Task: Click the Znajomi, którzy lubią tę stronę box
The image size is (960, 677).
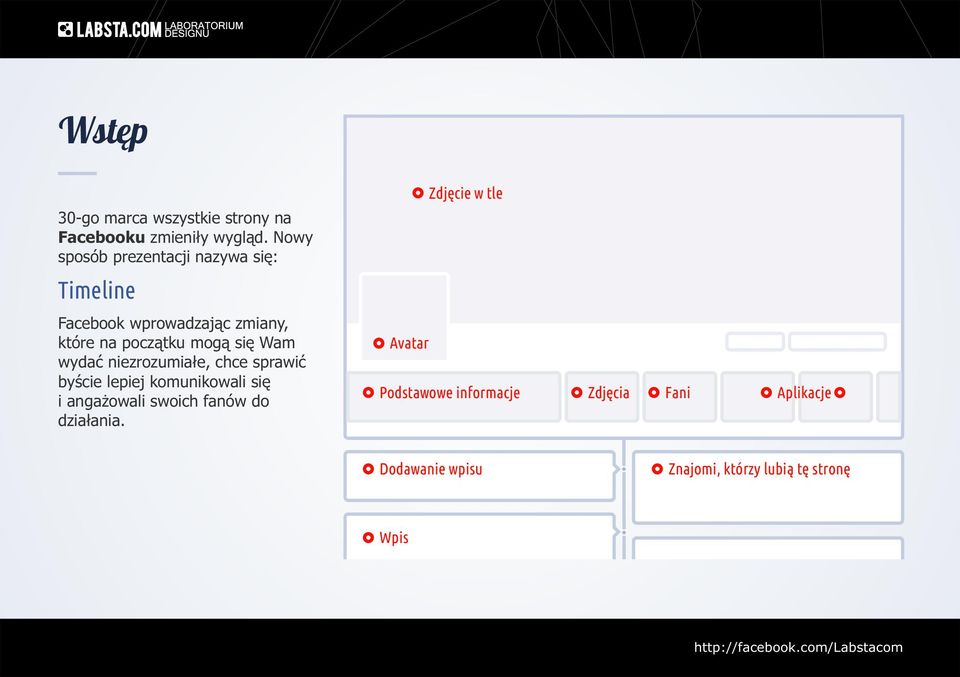Action: click(x=768, y=487)
